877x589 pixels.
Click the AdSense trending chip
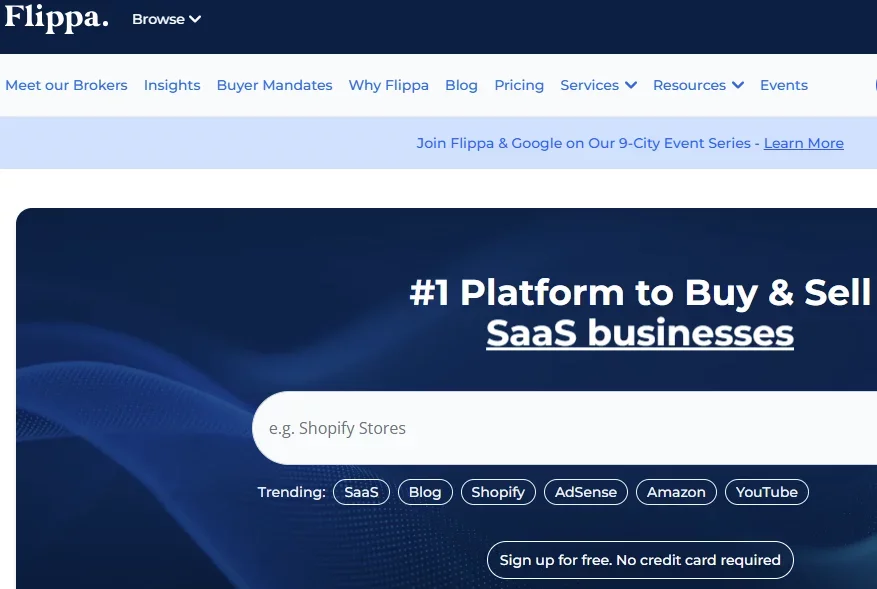[x=585, y=491]
